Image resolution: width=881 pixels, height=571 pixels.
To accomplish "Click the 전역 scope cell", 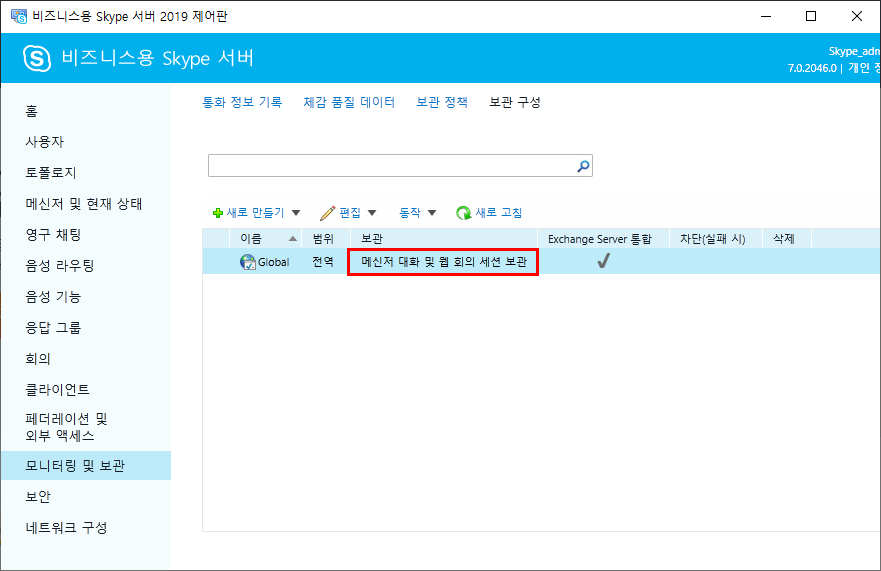I will [x=323, y=262].
